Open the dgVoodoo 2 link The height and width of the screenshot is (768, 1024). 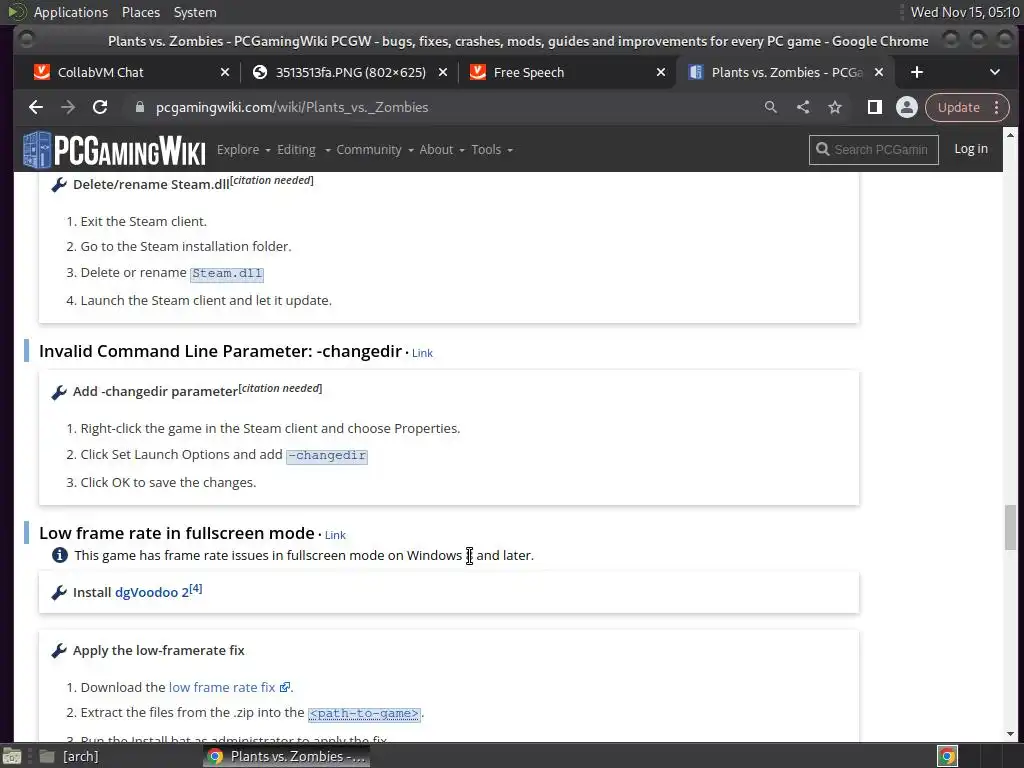152,592
